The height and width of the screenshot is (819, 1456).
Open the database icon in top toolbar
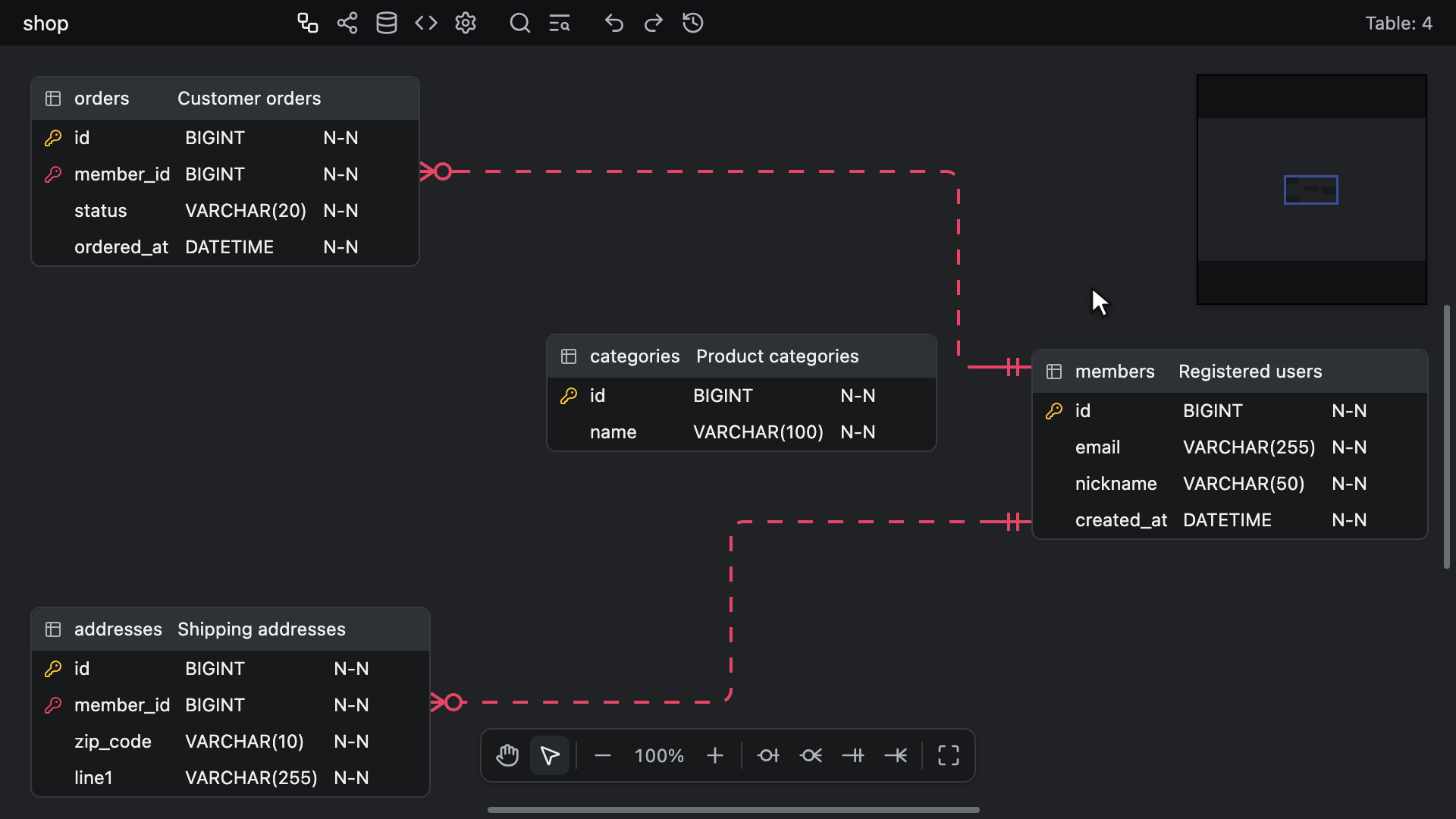pyautogui.click(x=387, y=23)
